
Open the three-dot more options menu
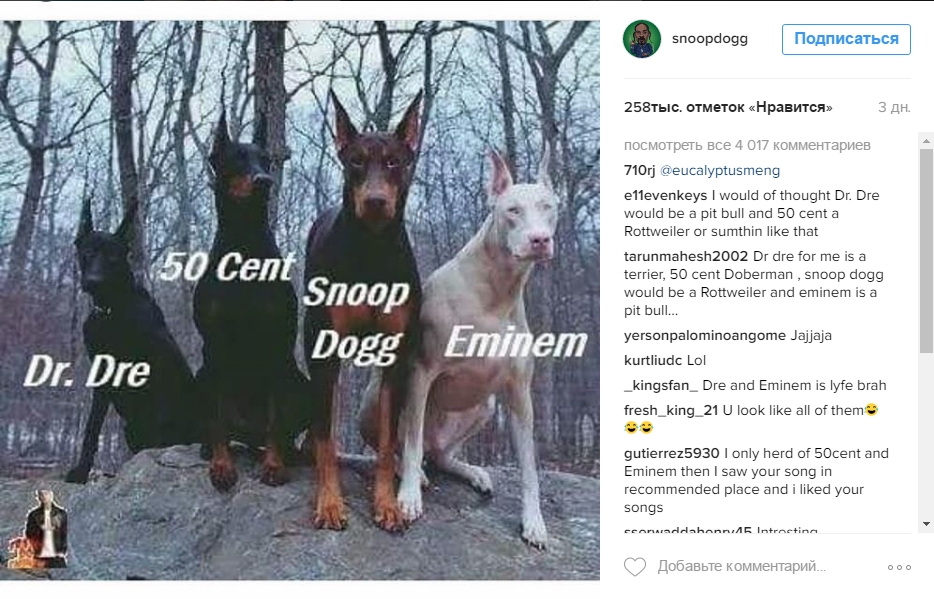(899, 567)
